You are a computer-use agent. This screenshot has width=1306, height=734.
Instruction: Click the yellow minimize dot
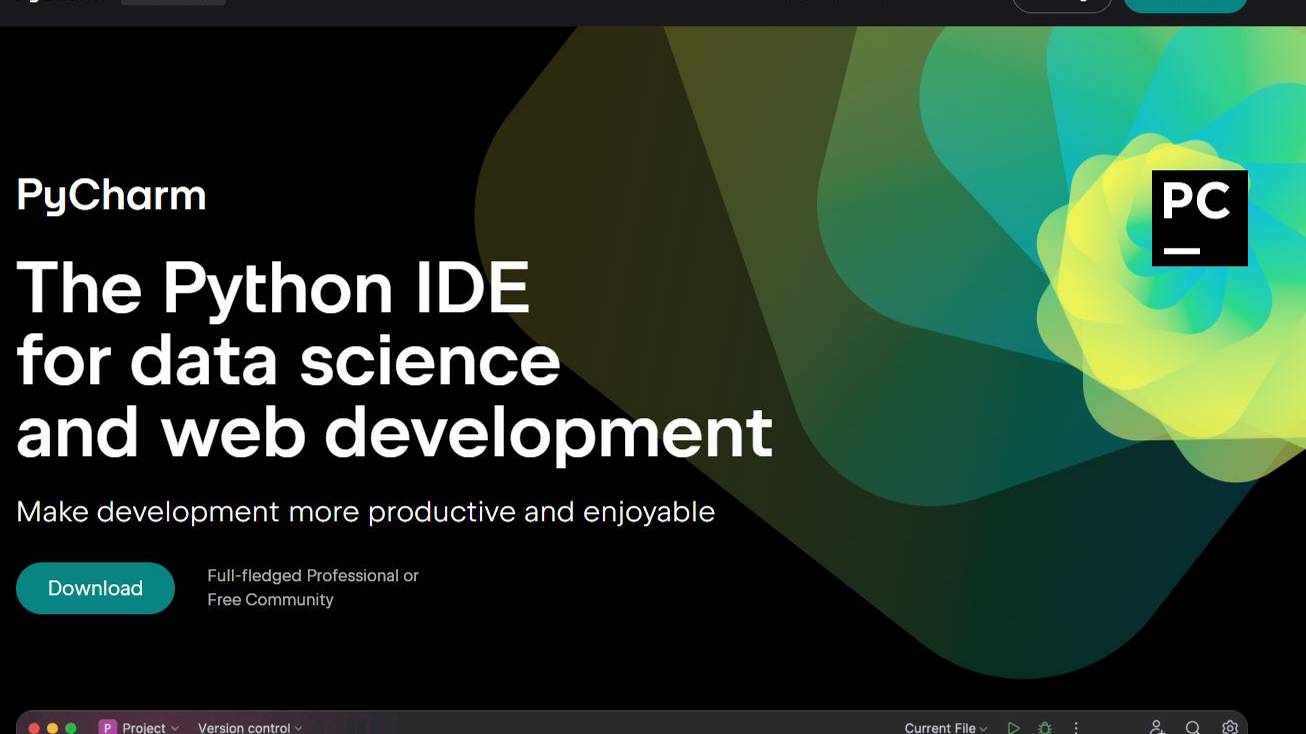click(x=53, y=729)
